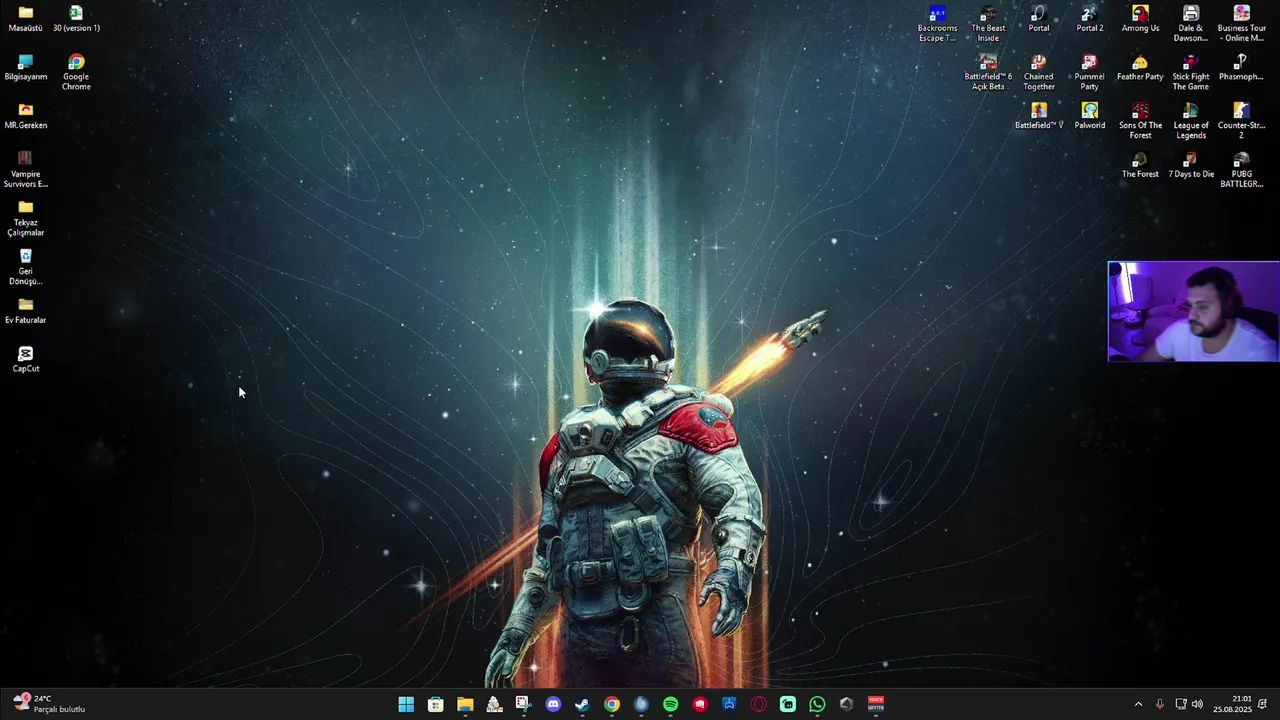Viewport: 1280px width, 720px height.
Task: Select the League of Legends shortcut
Action: pyautogui.click(x=1191, y=121)
